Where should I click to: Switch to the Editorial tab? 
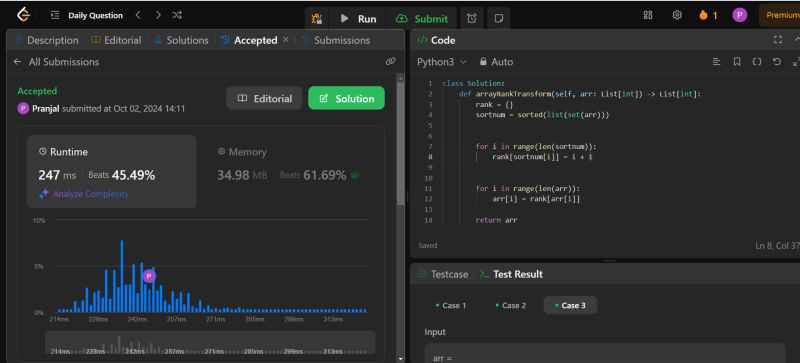pyautogui.click(x=116, y=40)
